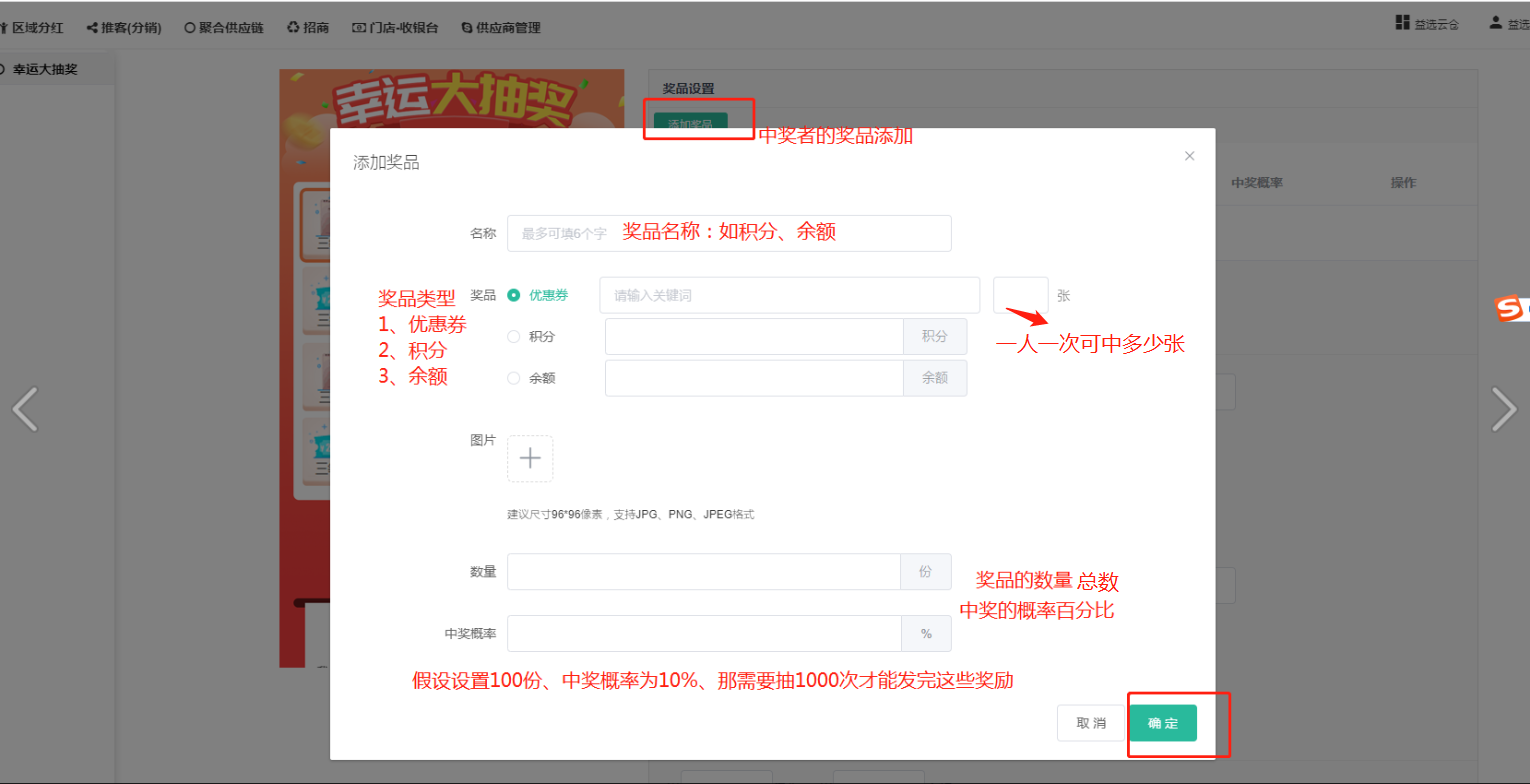This screenshot has width=1530, height=784.
Task: Click the coupon keyword search field
Action: pos(789,295)
